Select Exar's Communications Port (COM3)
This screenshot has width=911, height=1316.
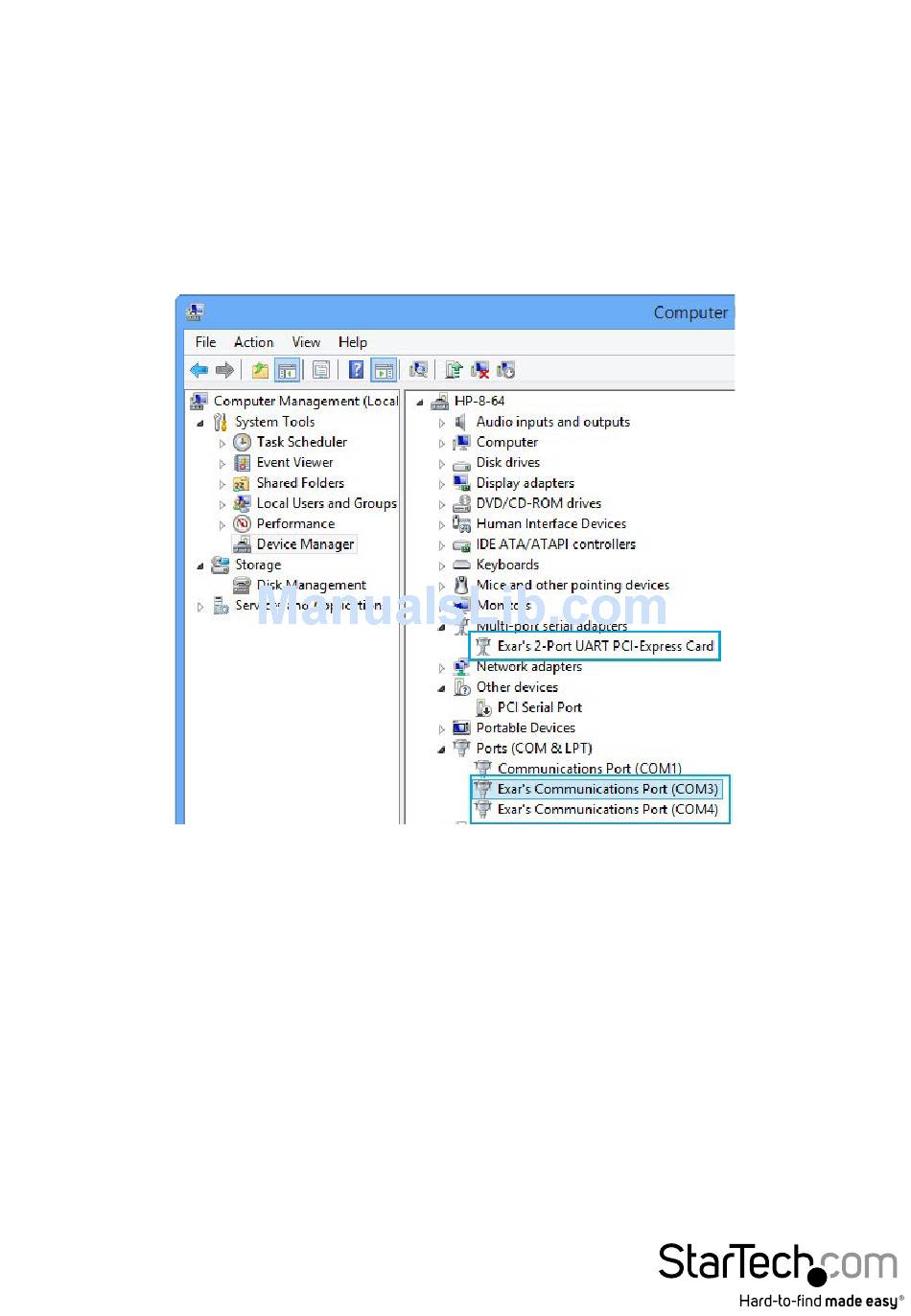[x=607, y=789]
